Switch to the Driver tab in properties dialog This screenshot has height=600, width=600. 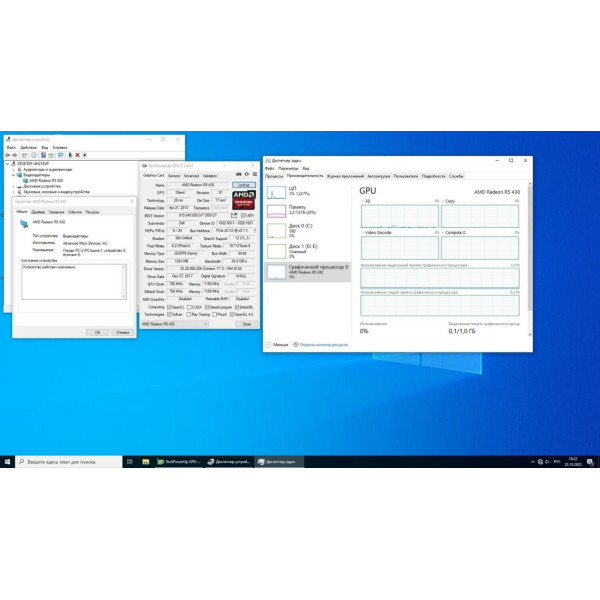point(38,212)
